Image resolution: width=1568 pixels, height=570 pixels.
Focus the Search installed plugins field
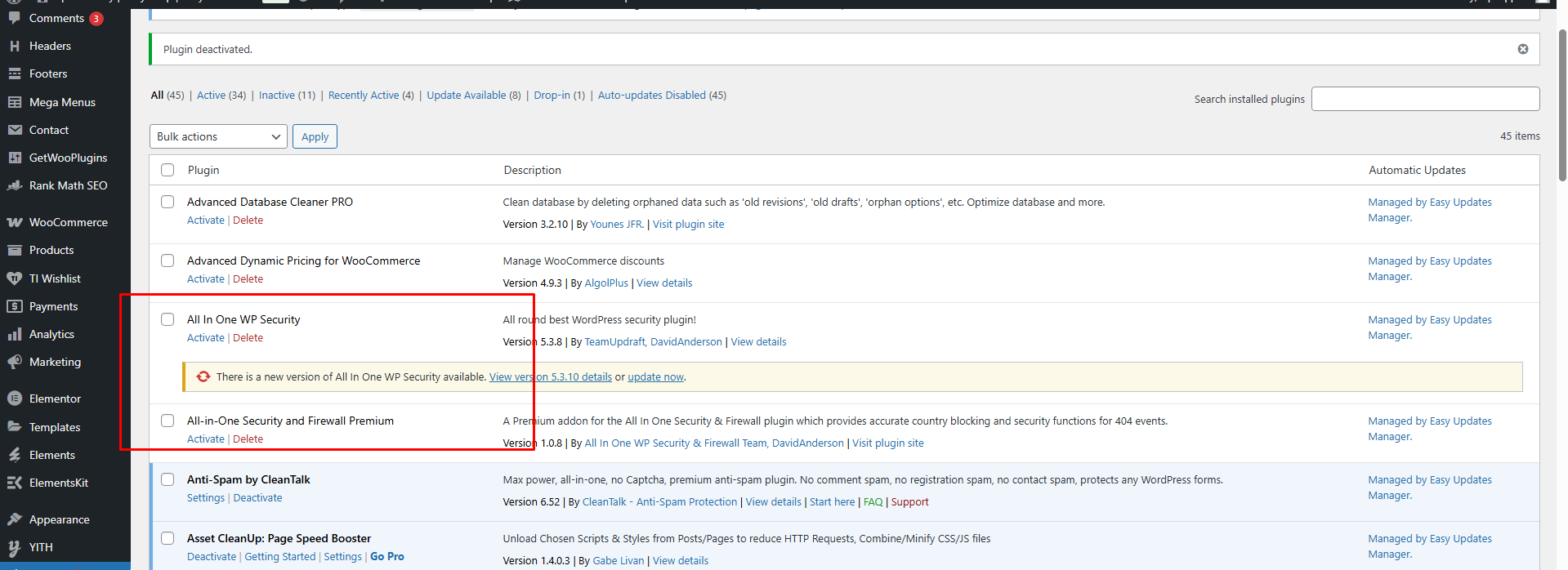coord(1426,99)
